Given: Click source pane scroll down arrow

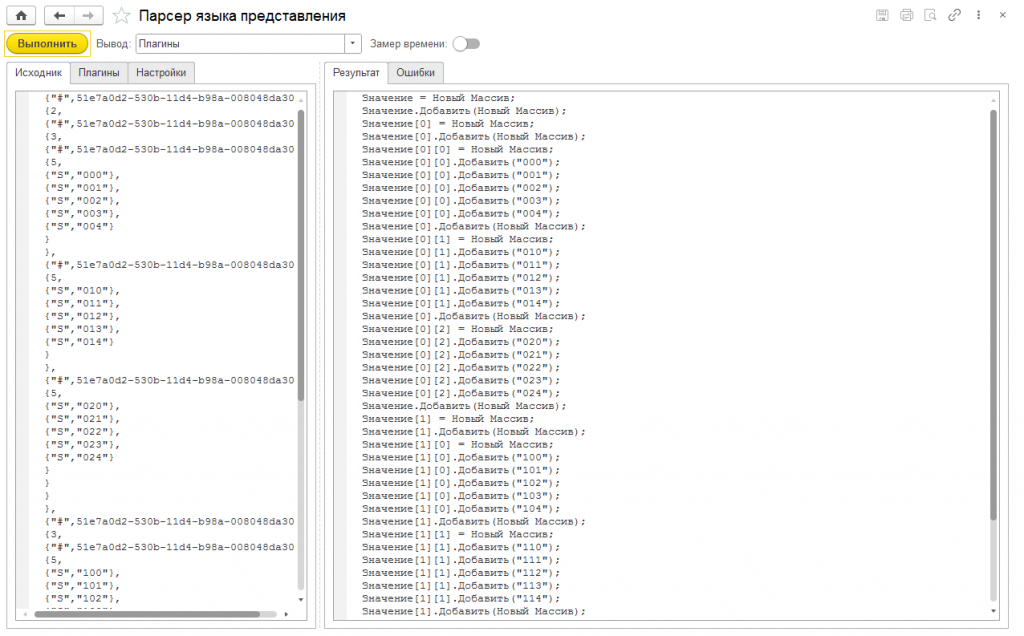Looking at the screenshot, I should tap(301, 599).
